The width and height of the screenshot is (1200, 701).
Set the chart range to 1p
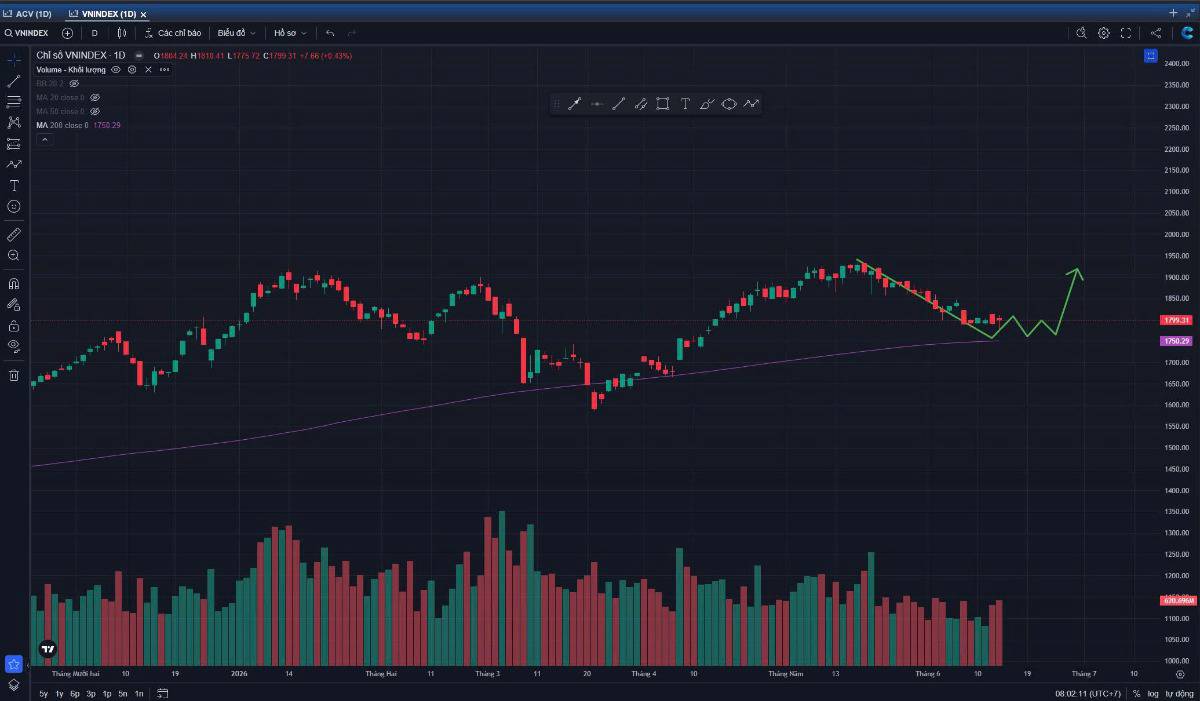point(107,693)
